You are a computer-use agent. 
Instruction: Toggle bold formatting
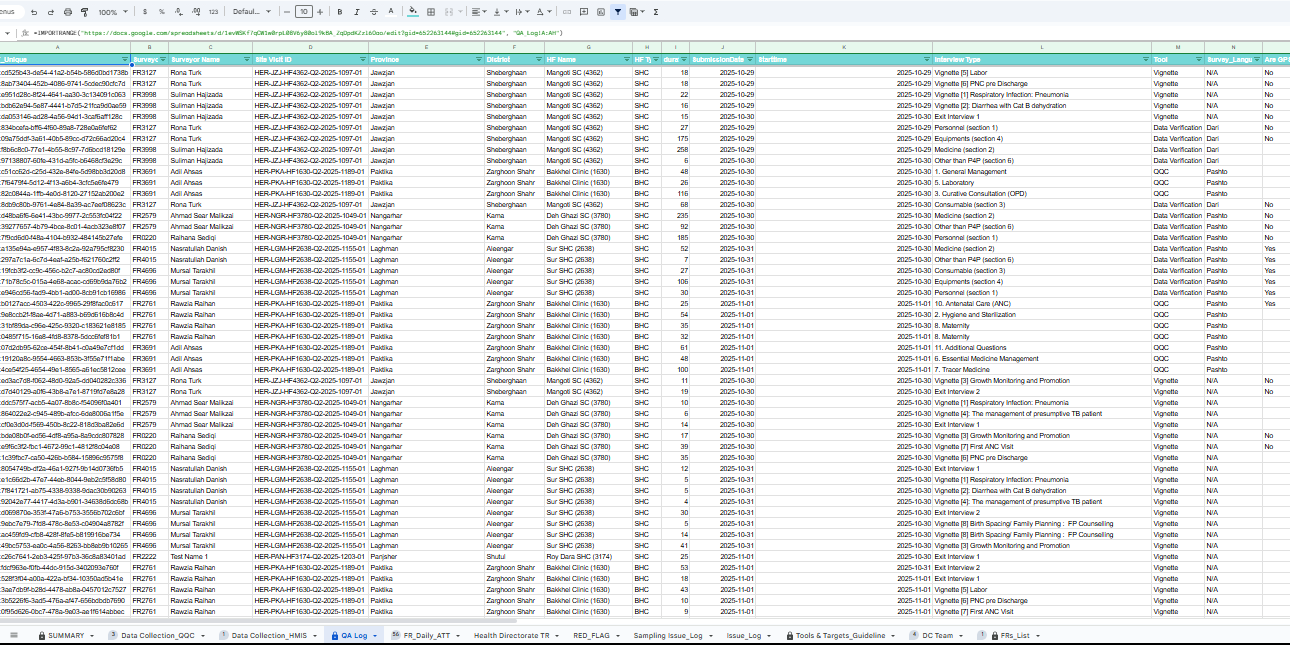pos(341,12)
